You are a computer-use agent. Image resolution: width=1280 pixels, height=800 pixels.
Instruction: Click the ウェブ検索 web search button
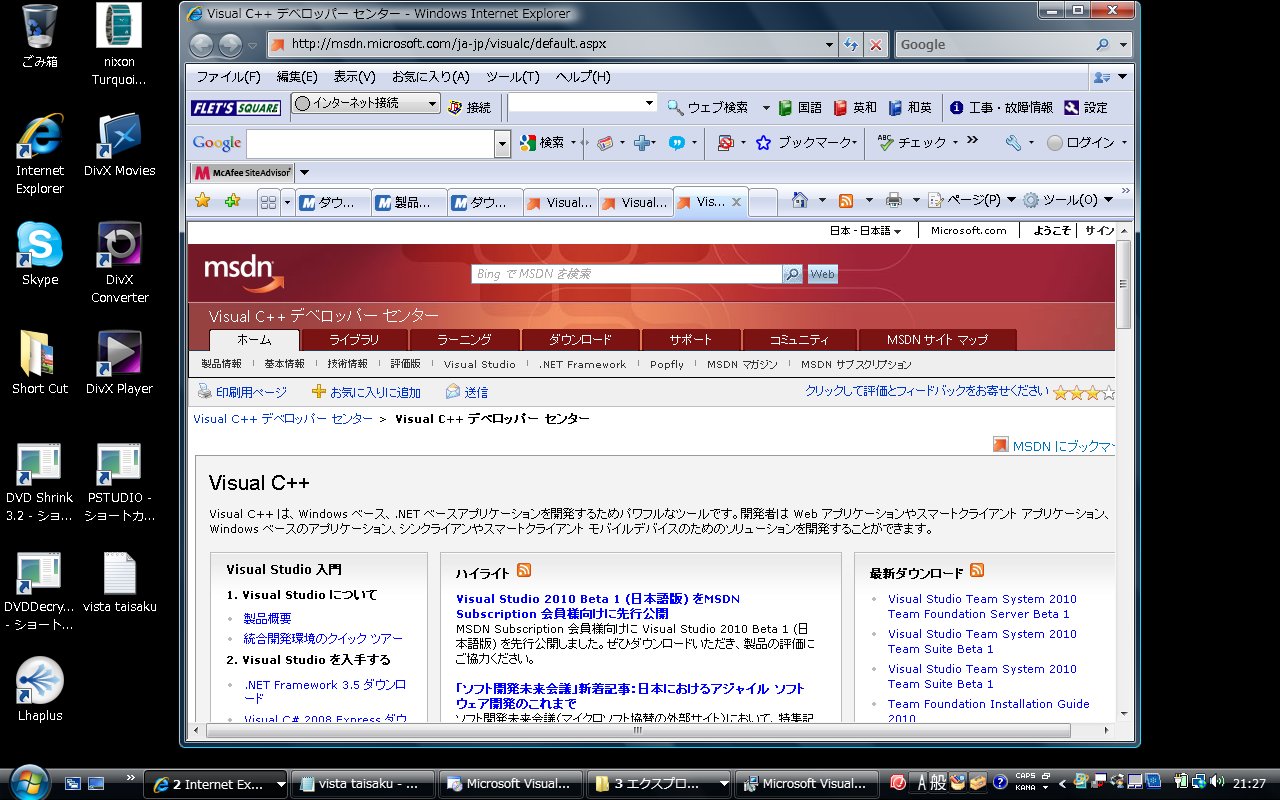pyautogui.click(x=708, y=107)
